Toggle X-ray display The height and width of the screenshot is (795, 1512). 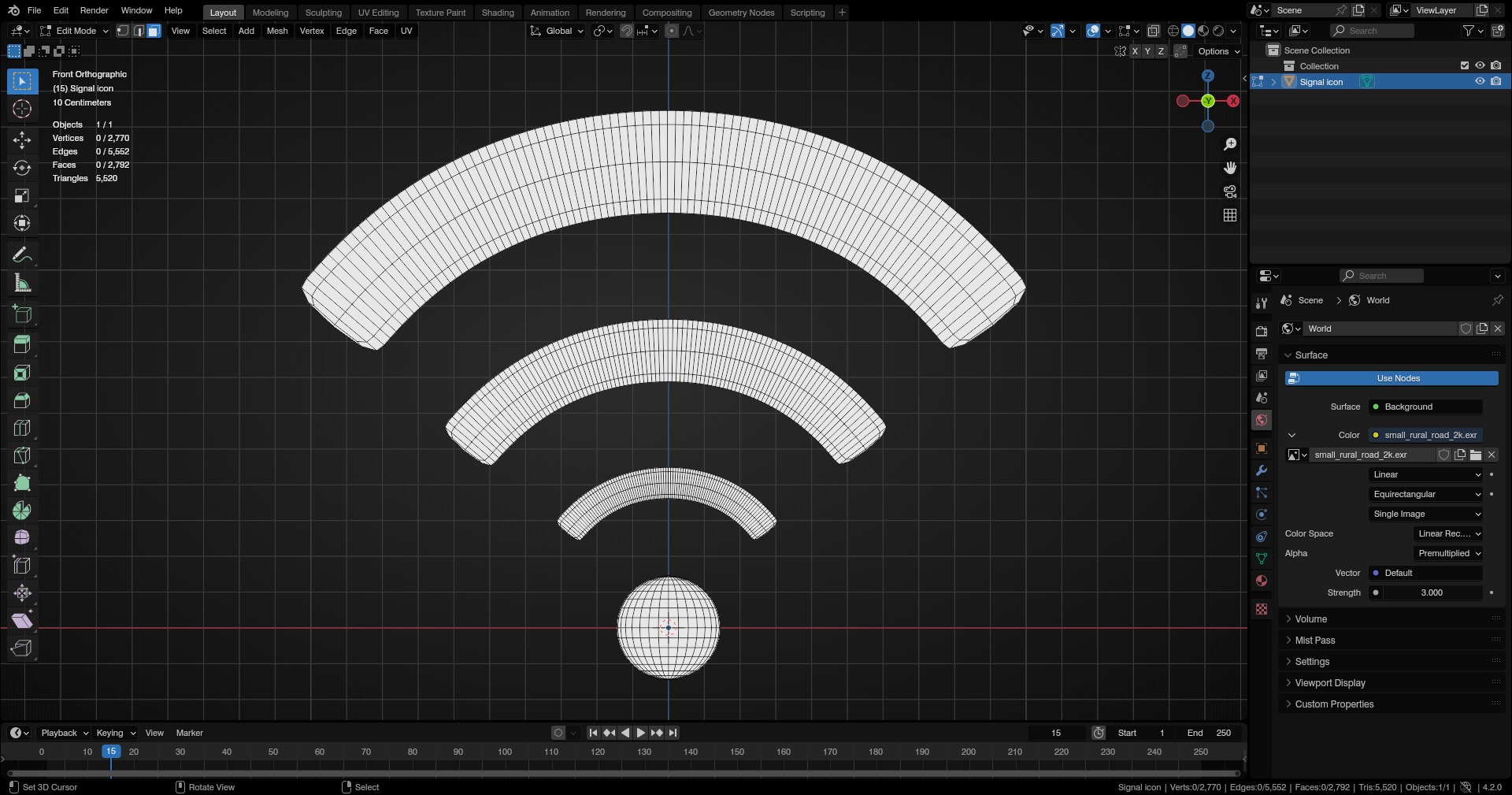coord(1154,31)
